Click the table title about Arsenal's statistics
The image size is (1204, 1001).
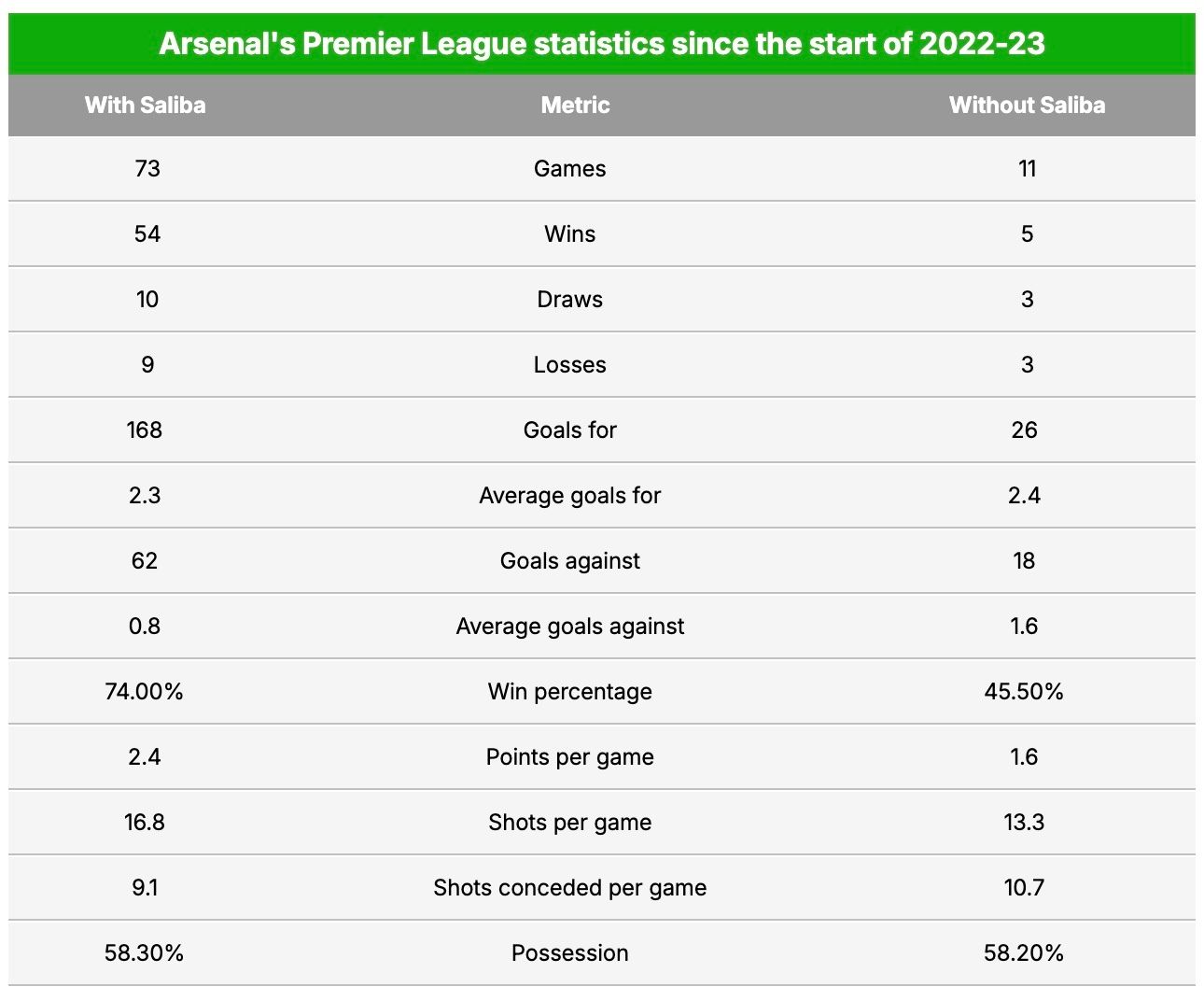[601, 44]
